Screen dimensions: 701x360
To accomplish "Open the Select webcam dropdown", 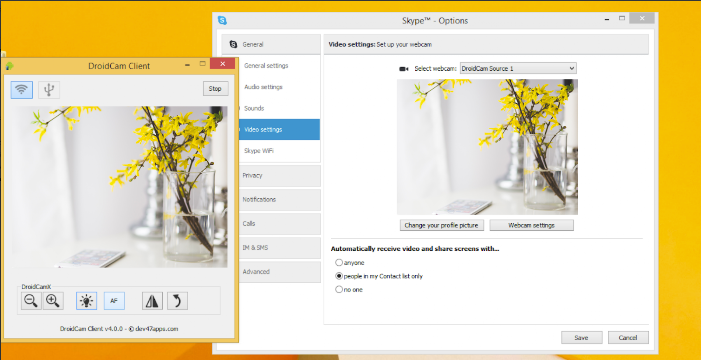I will coord(518,68).
